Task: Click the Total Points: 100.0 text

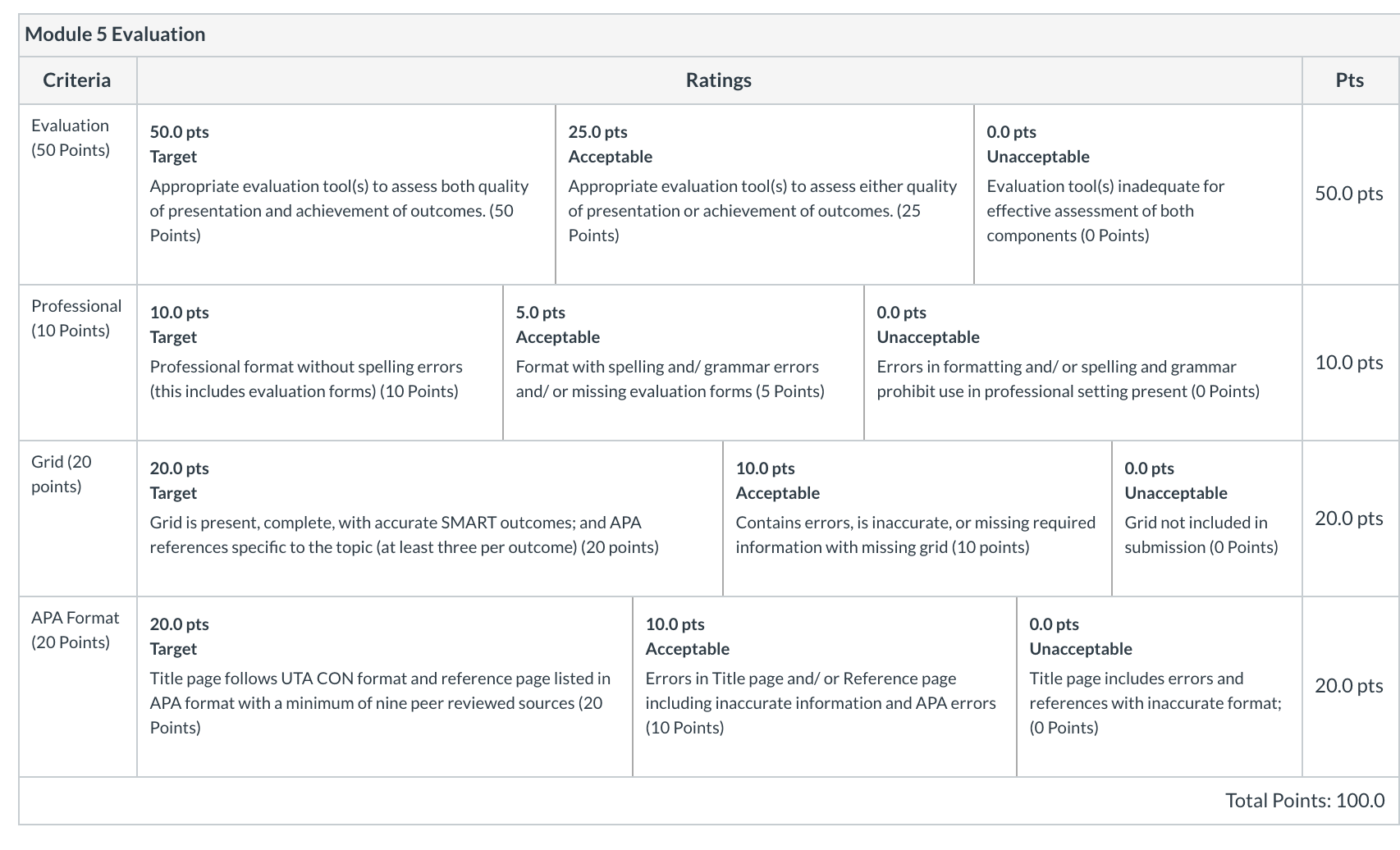Action: click(1305, 801)
